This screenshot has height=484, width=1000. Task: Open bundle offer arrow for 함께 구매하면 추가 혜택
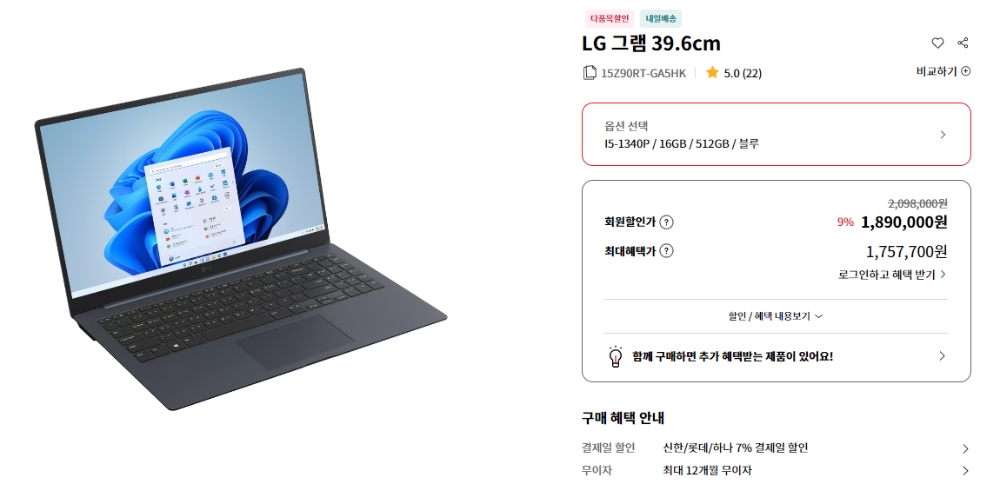point(941,356)
